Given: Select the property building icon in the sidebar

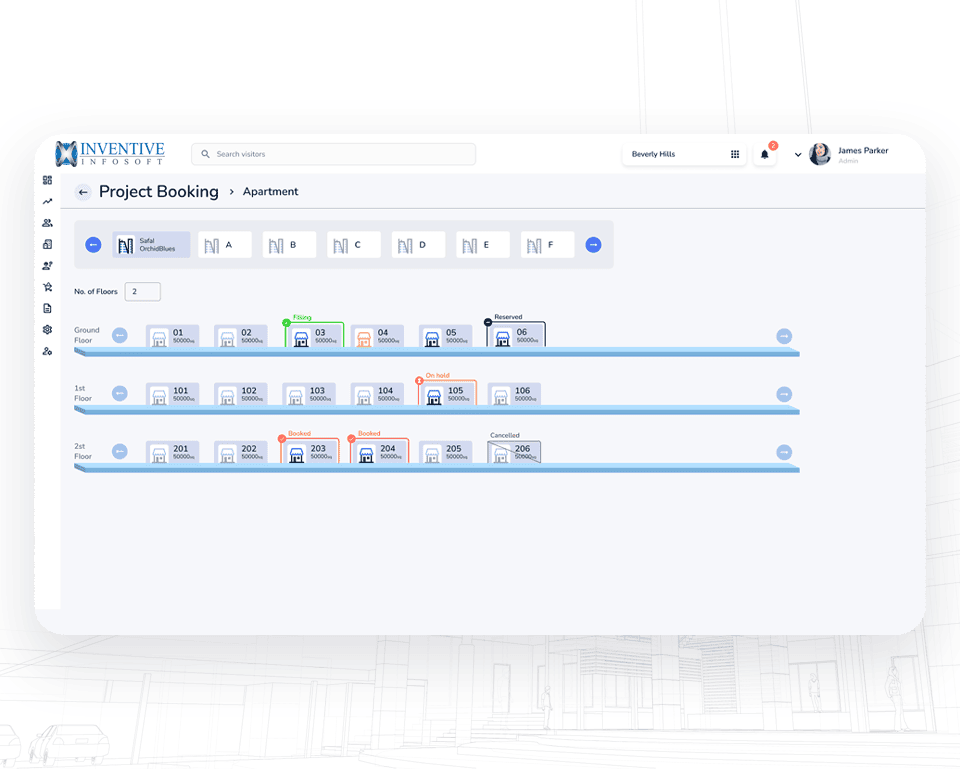Looking at the screenshot, I should [x=47, y=244].
